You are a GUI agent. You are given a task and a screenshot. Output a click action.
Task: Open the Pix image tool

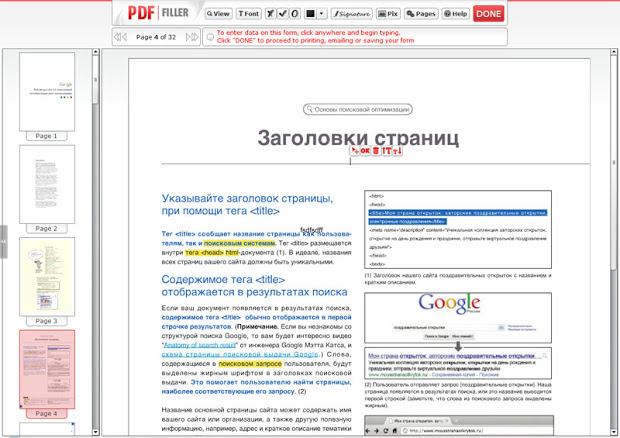[x=389, y=14]
